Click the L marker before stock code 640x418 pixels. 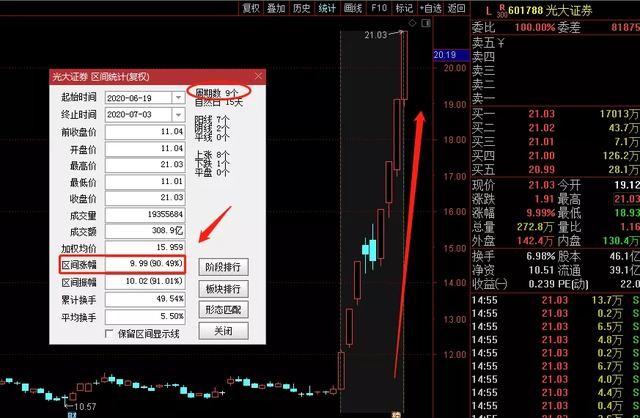pyautogui.click(x=489, y=11)
